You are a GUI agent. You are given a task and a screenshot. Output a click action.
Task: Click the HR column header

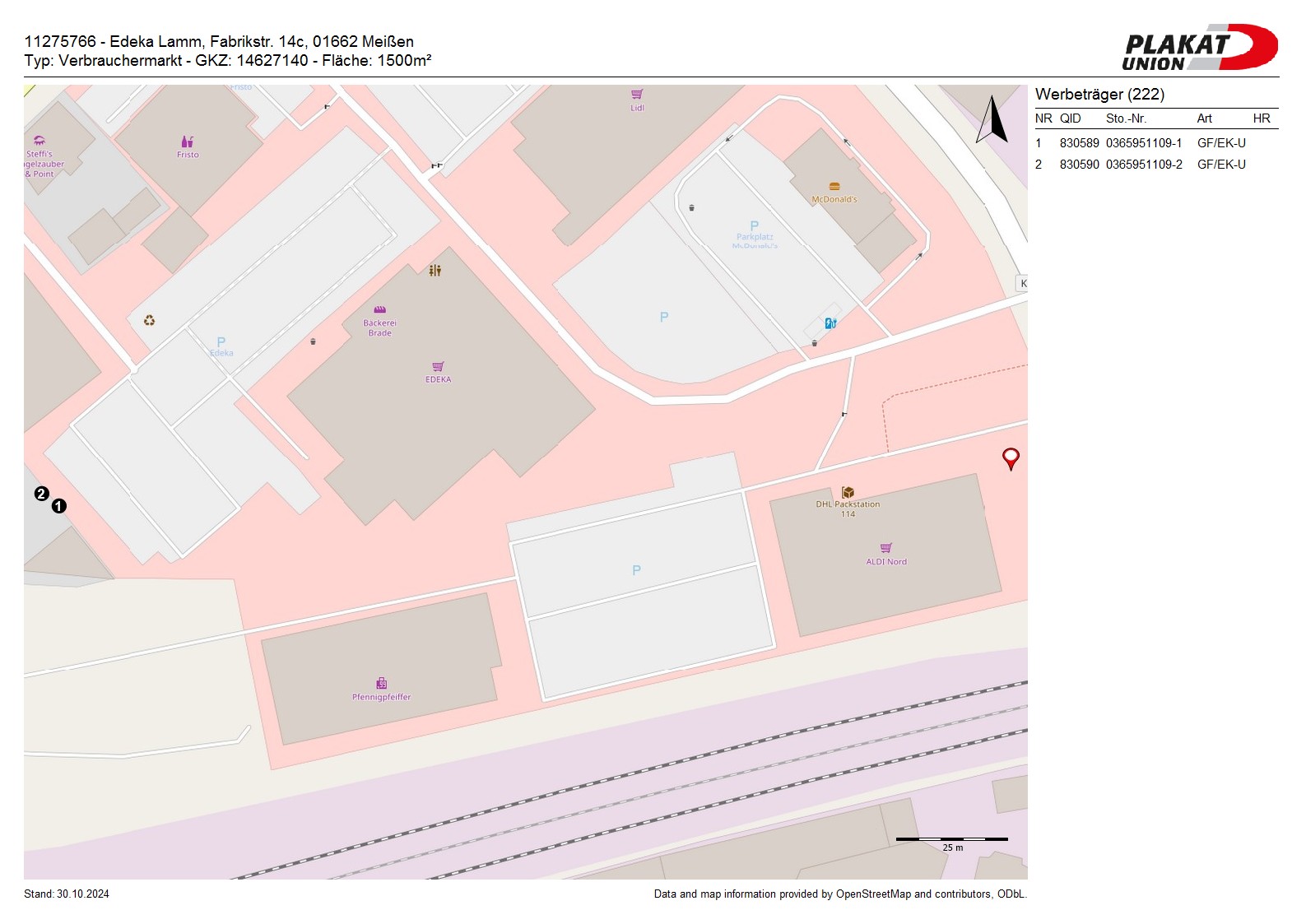coord(1262,118)
